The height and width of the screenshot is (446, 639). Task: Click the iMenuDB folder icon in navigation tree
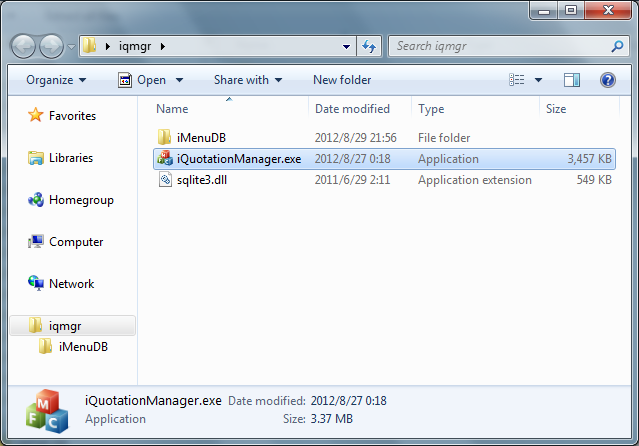point(45,347)
